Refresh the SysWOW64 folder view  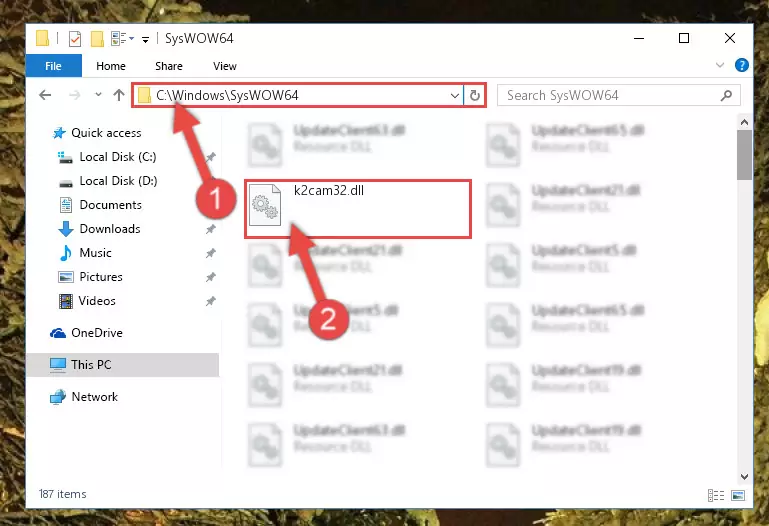tap(475, 95)
